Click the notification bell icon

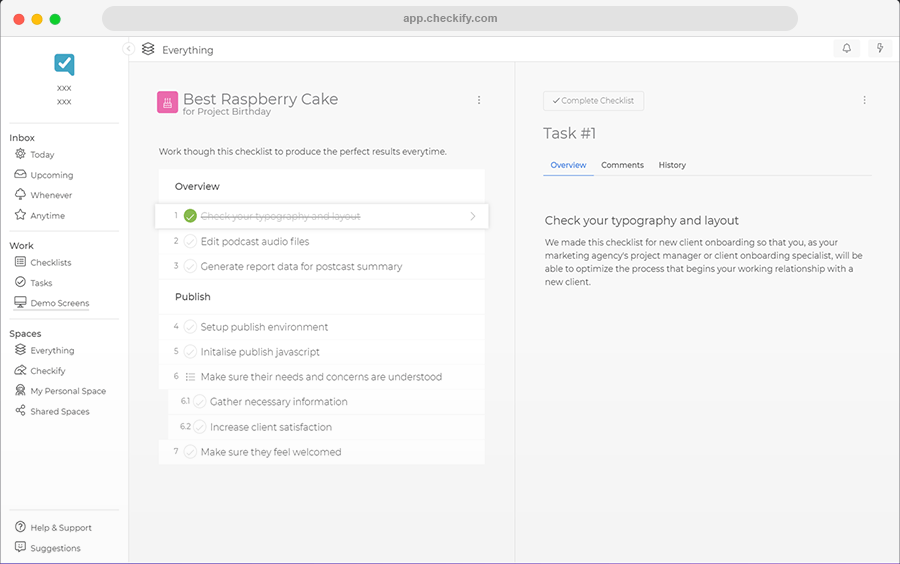pos(847,48)
